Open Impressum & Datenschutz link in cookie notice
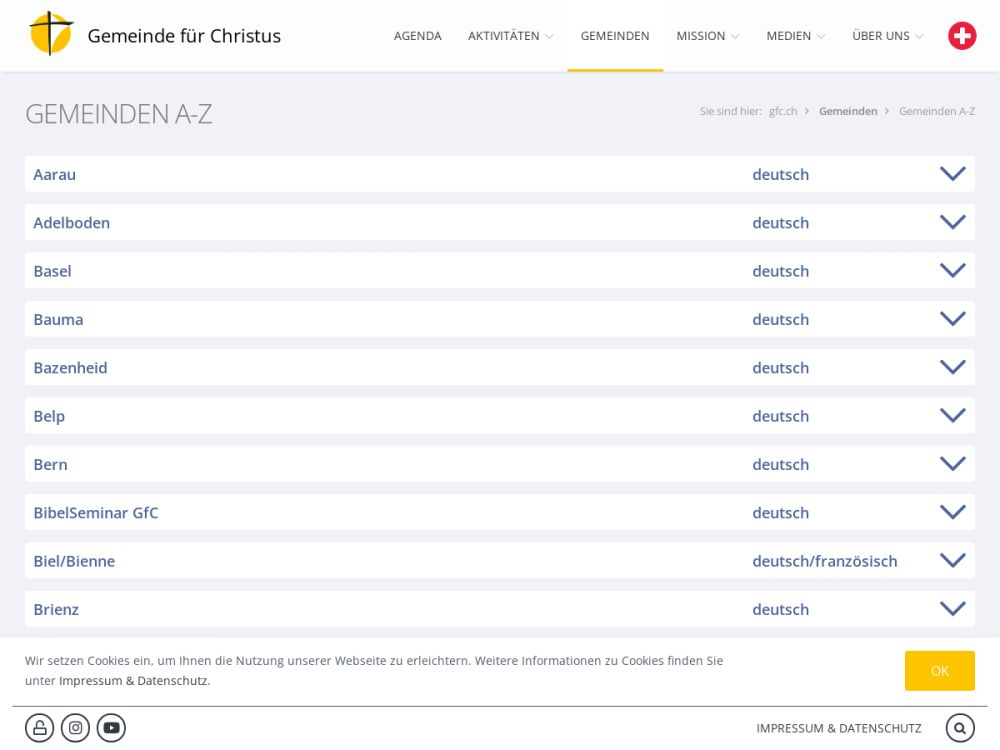Screen dimensions: 1000x750 [x=133, y=681]
